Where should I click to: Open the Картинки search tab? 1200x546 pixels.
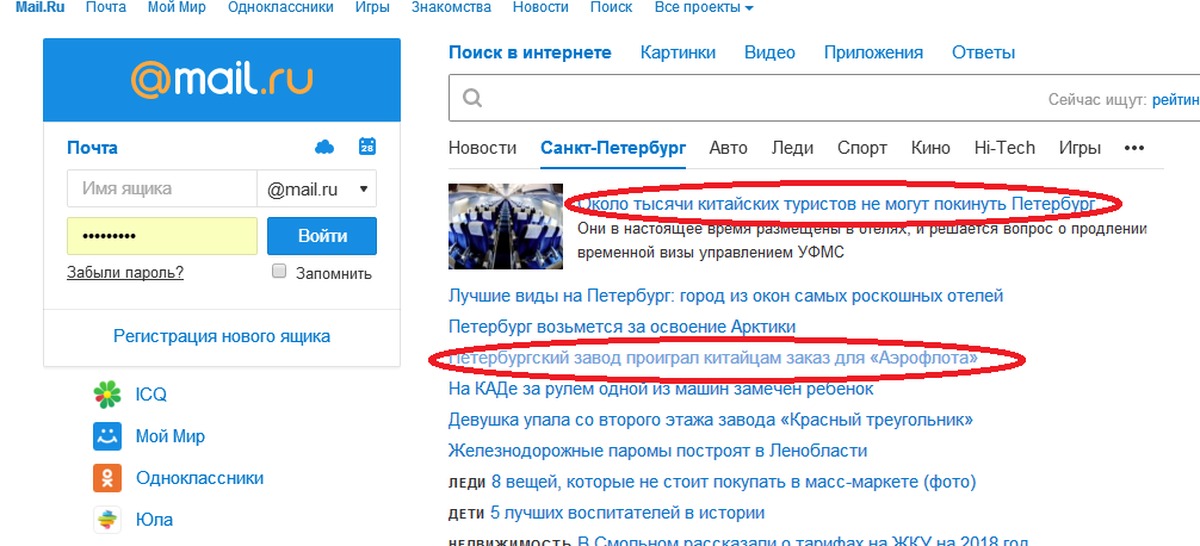[678, 53]
